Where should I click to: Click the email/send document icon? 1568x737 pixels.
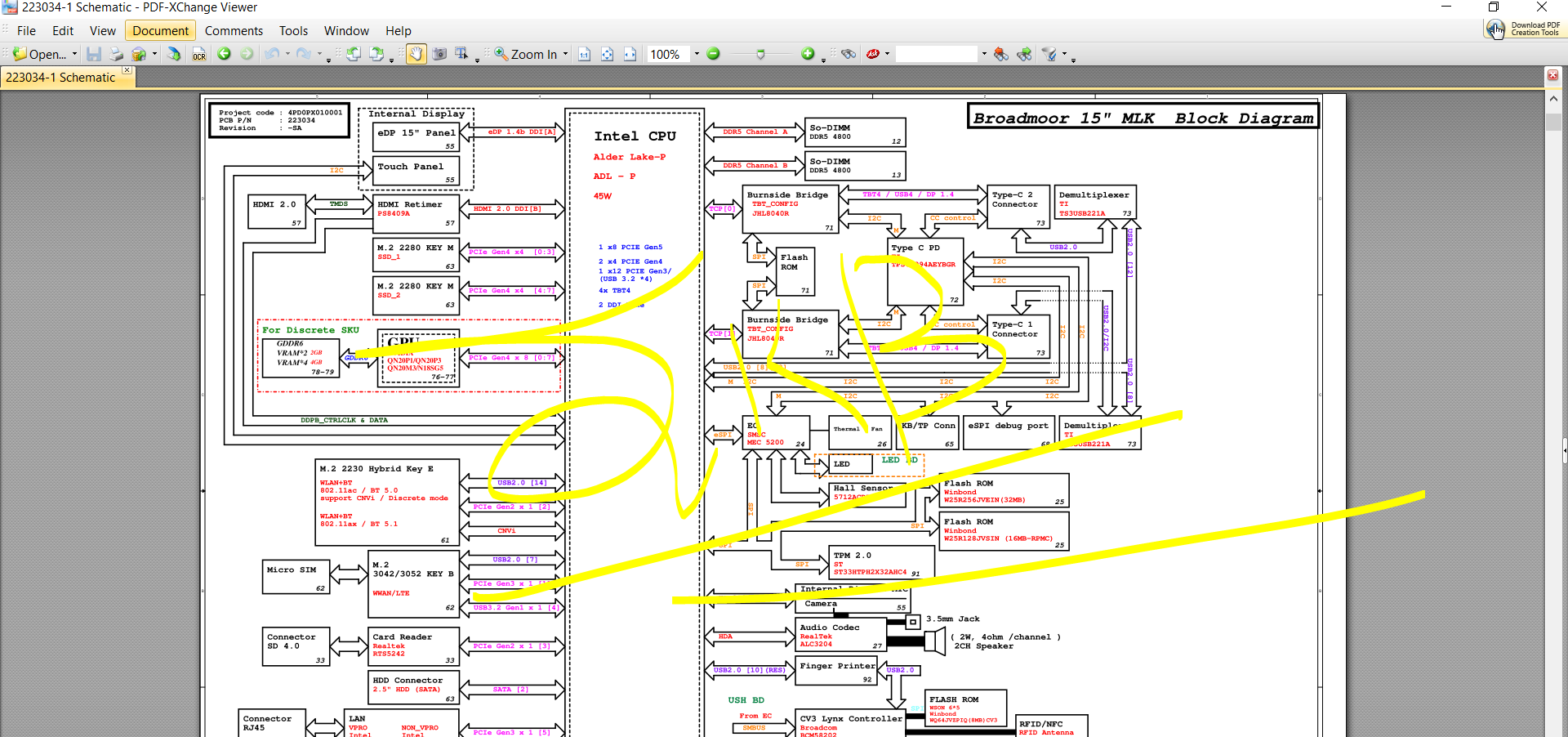click(139, 54)
